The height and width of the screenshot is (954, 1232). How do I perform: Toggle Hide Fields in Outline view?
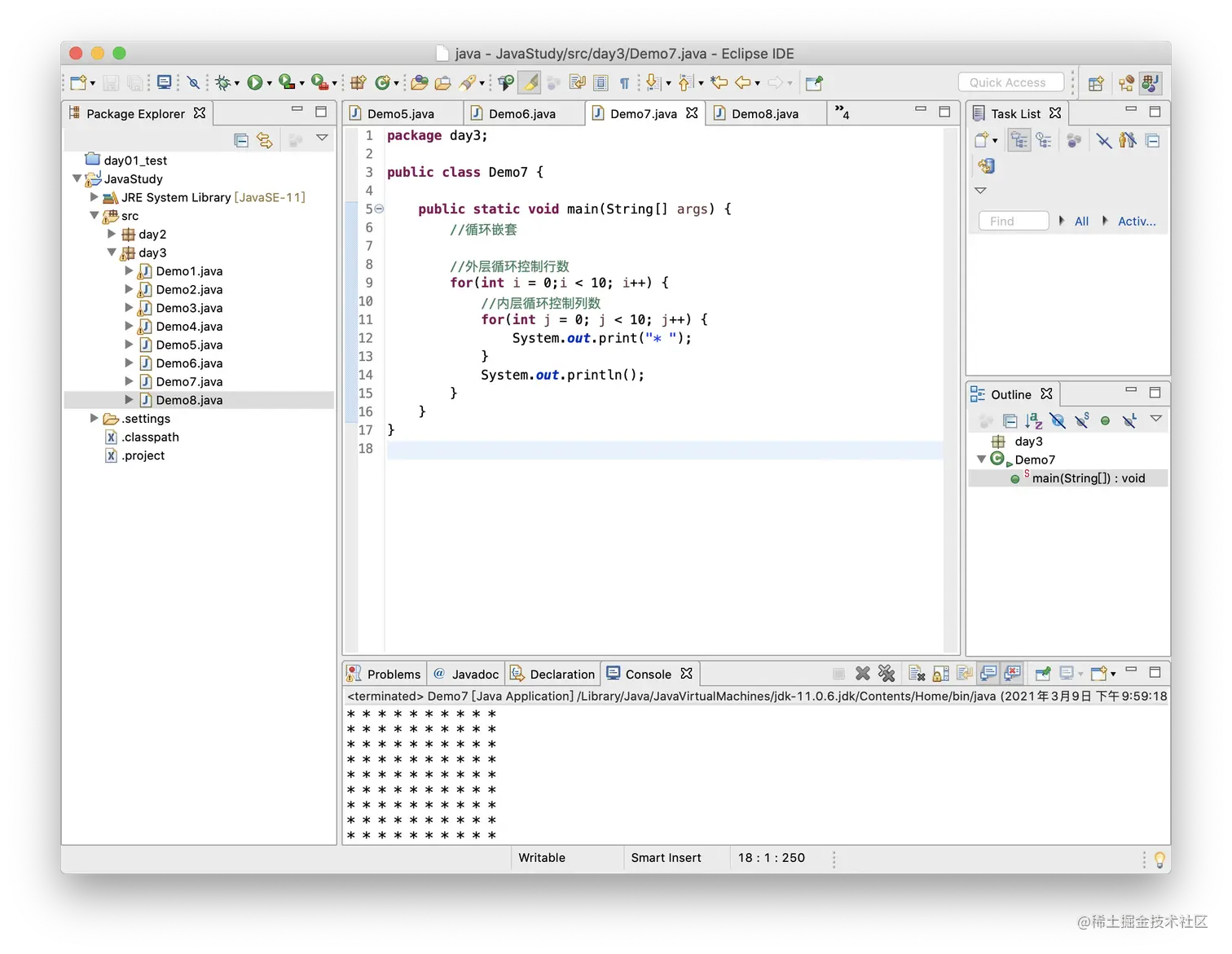click(x=1058, y=420)
